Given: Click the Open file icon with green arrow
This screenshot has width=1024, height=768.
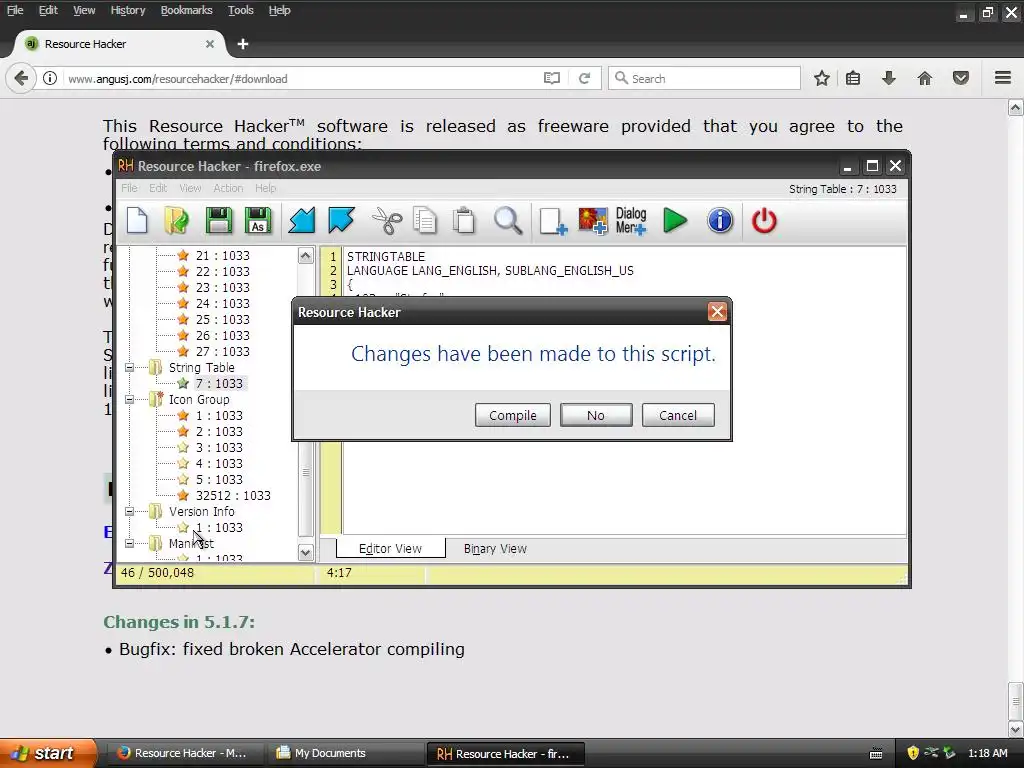Looking at the screenshot, I should (176, 221).
